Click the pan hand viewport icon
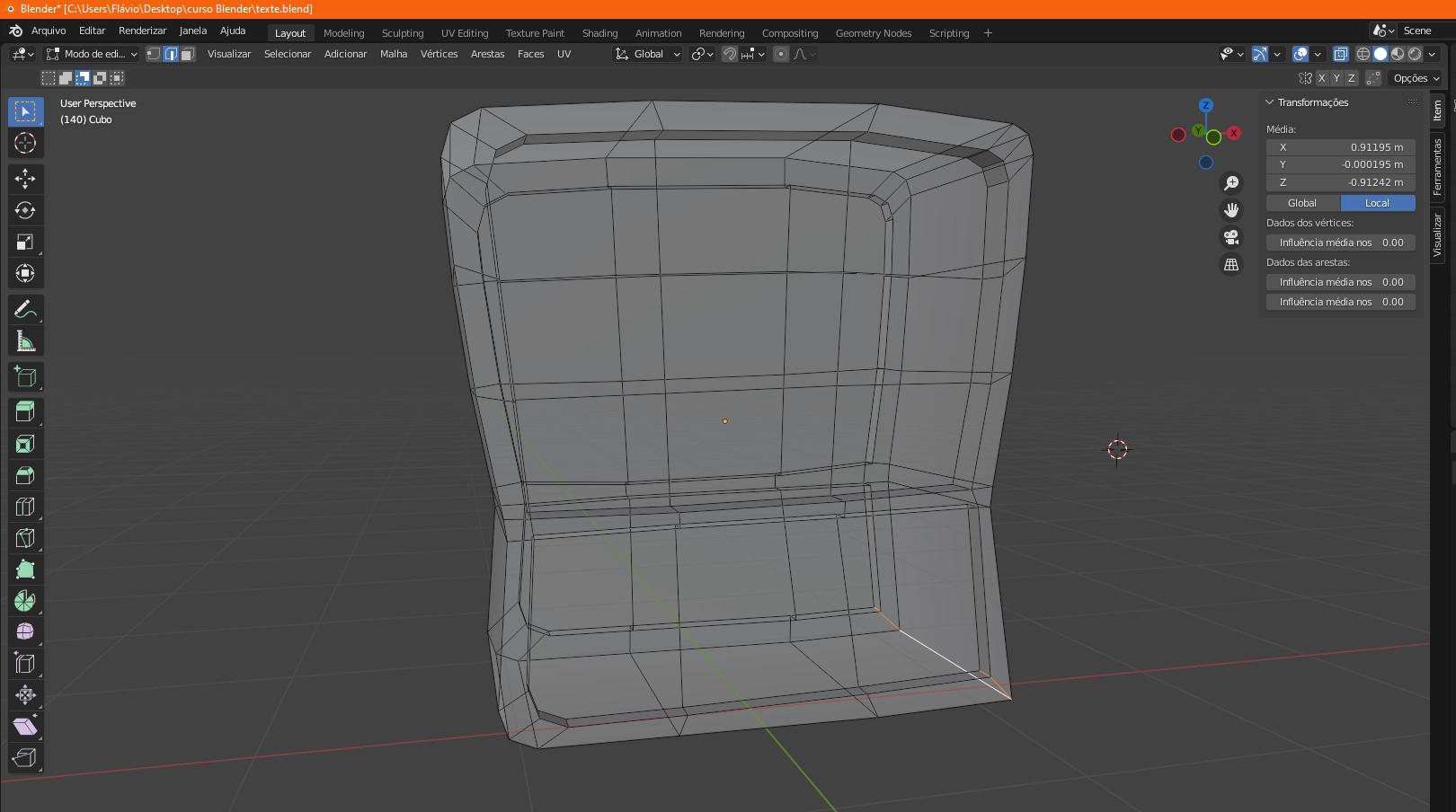Image resolution: width=1456 pixels, height=812 pixels. point(1231,210)
